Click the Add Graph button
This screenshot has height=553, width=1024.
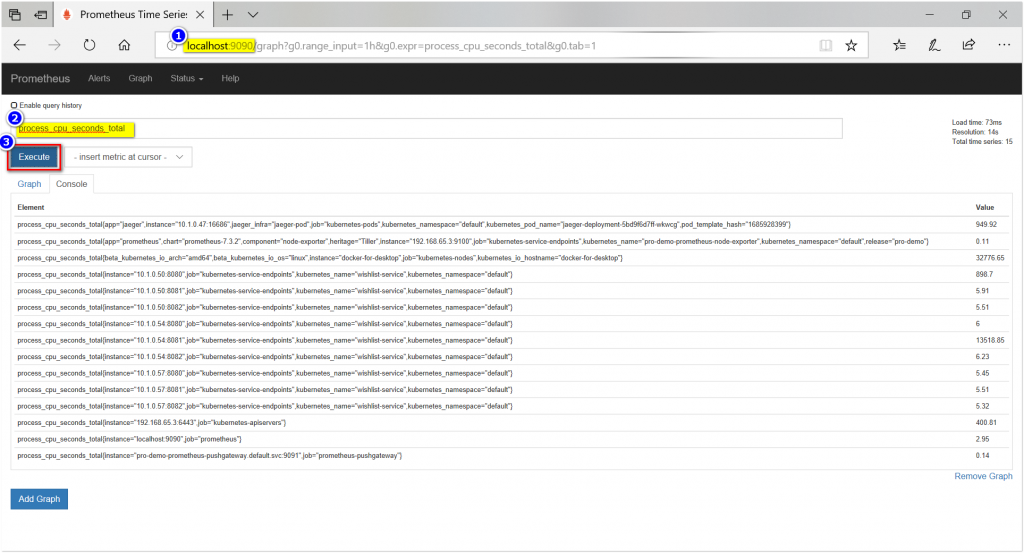pos(39,499)
